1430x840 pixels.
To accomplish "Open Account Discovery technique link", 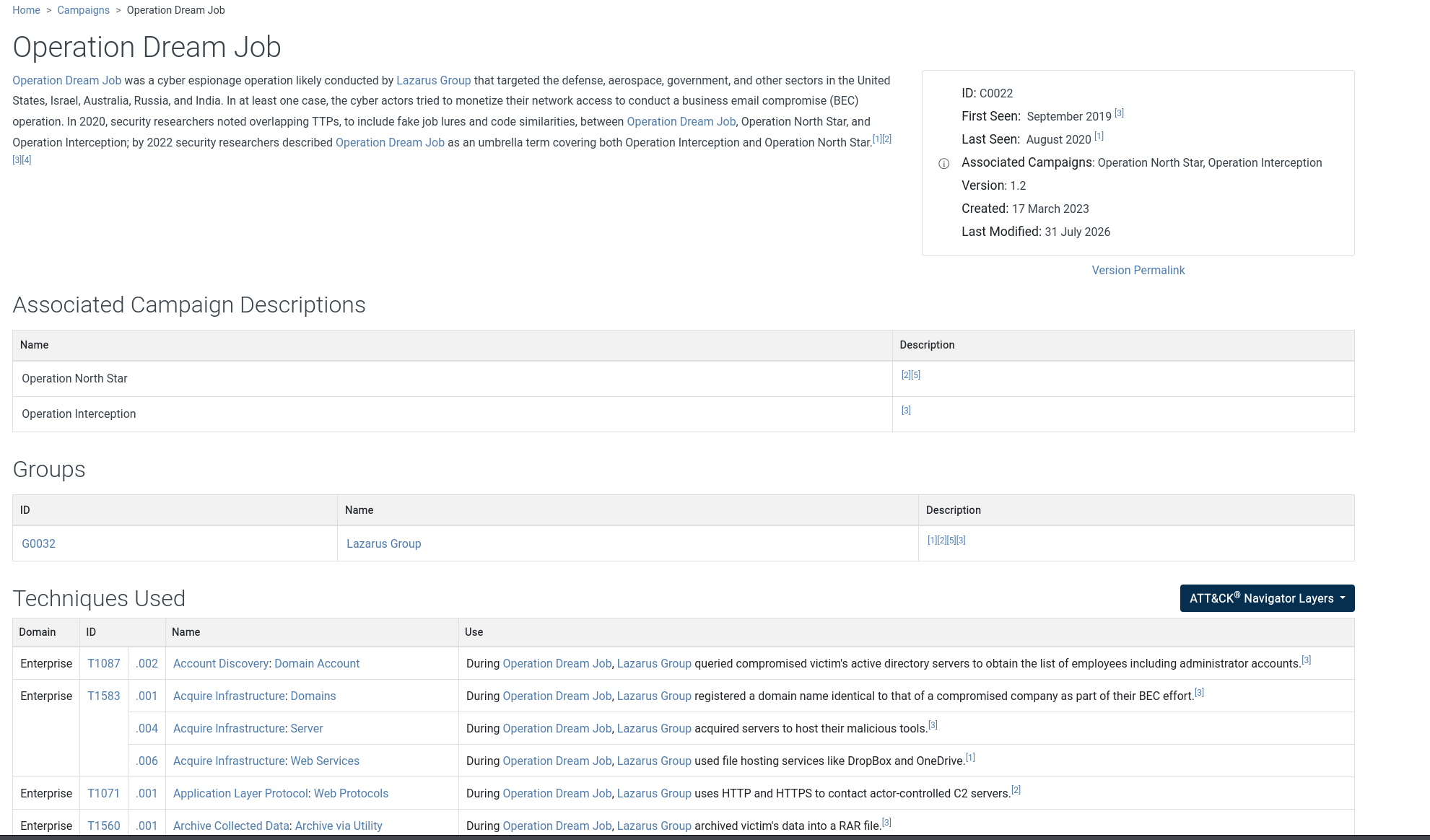I will 221,663.
